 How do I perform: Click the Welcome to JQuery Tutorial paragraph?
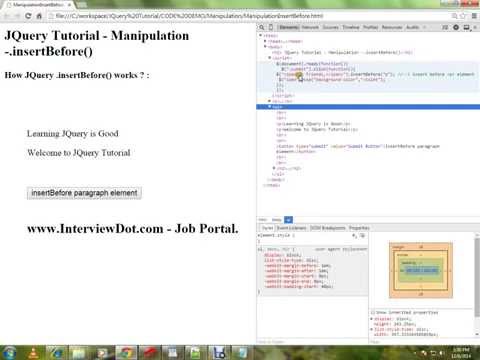(79, 153)
